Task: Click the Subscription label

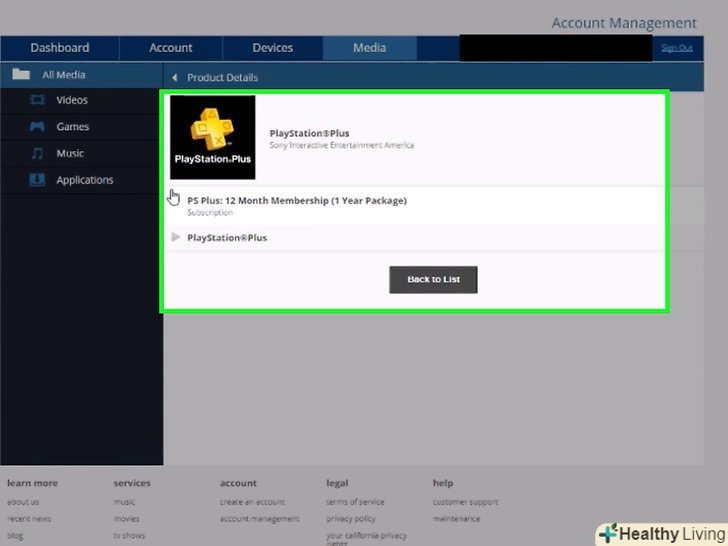Action: [210, 213]
